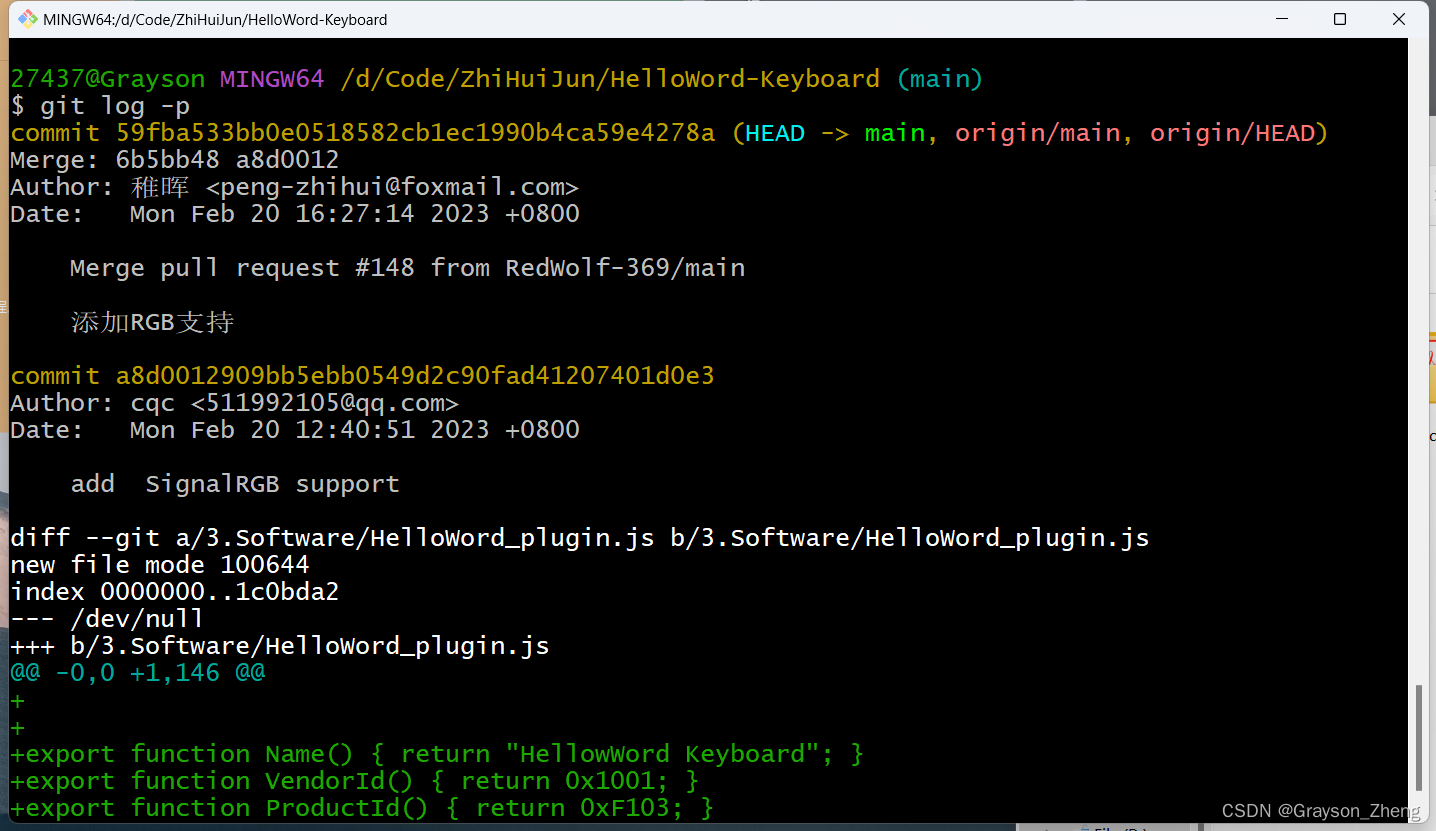Maximize the MINGW64 terminal window
The image size is (1436, 831).
point(1340,19)
